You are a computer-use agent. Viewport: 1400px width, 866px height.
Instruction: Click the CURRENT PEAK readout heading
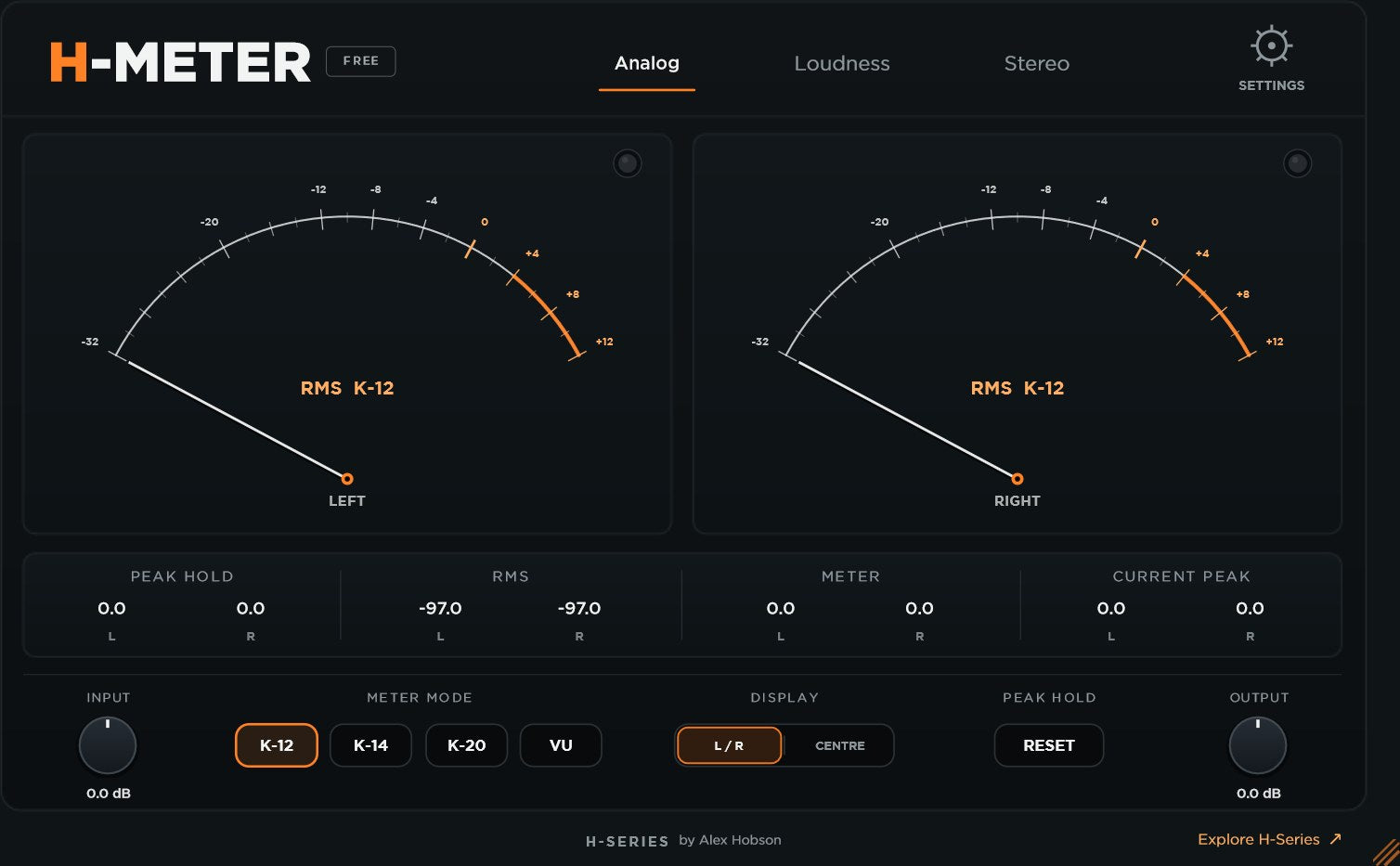tap(1182, 576)
